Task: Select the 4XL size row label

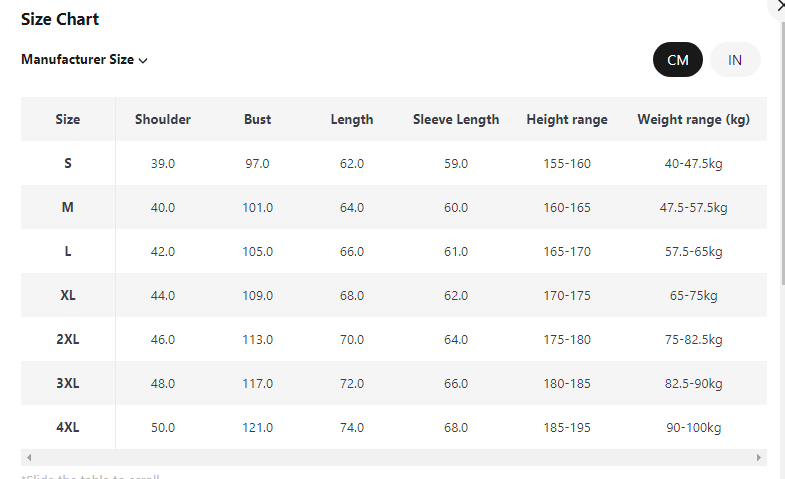Action: 68,427
